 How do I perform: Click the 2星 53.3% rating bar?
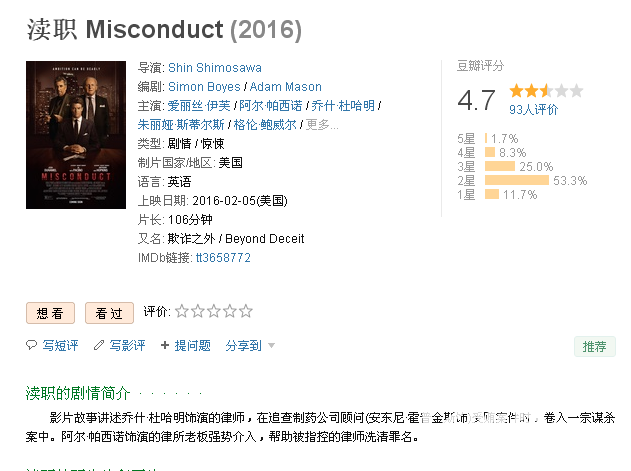(x=517, y=180)
